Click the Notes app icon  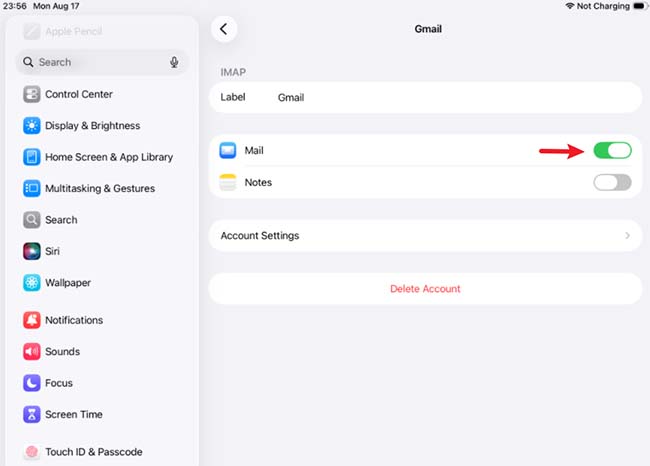[x=228, y=182]
